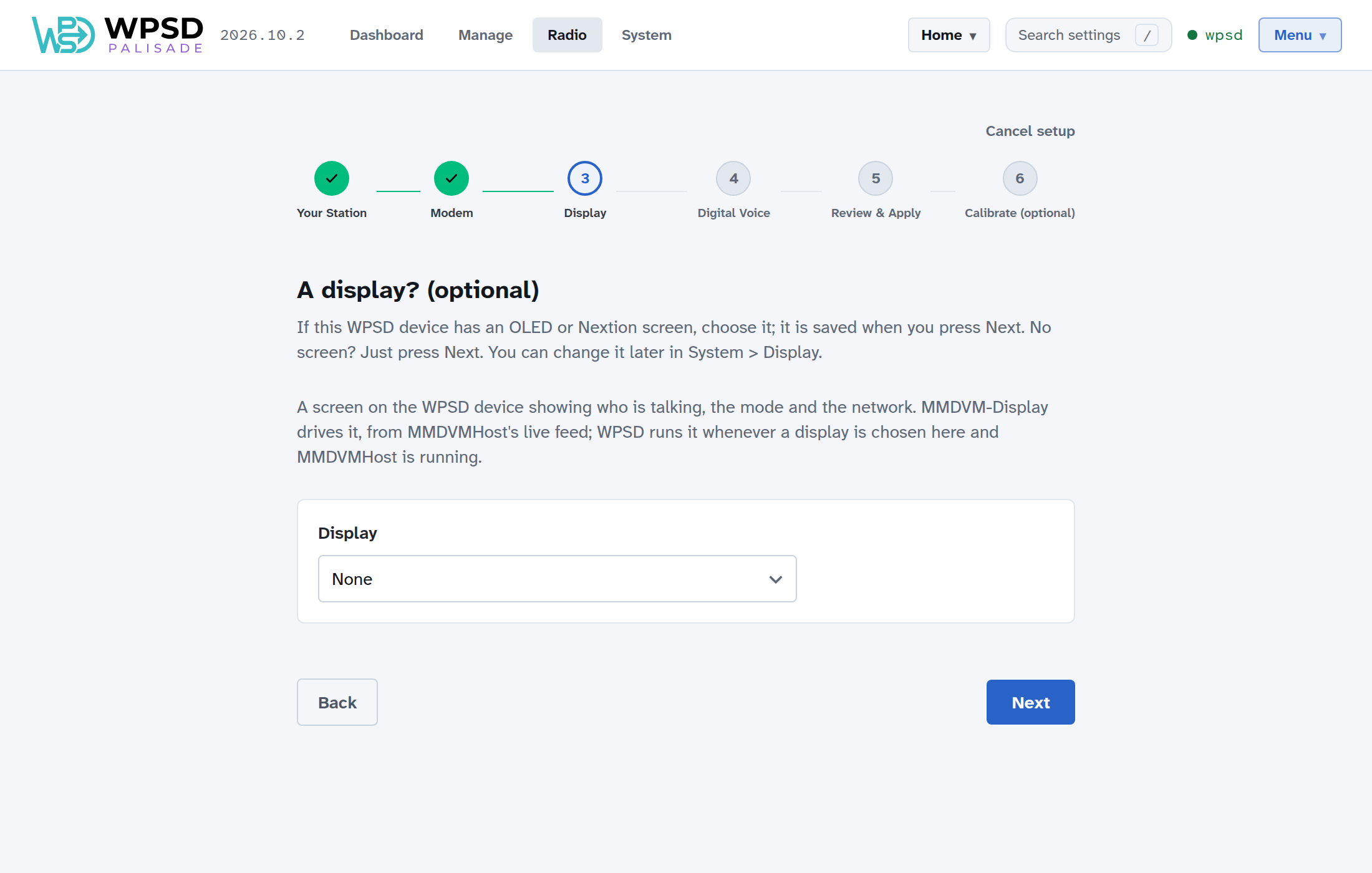Jump to step 6 Calibrate circle
The image size is (1372, 873).
[x=1020, y=178]
